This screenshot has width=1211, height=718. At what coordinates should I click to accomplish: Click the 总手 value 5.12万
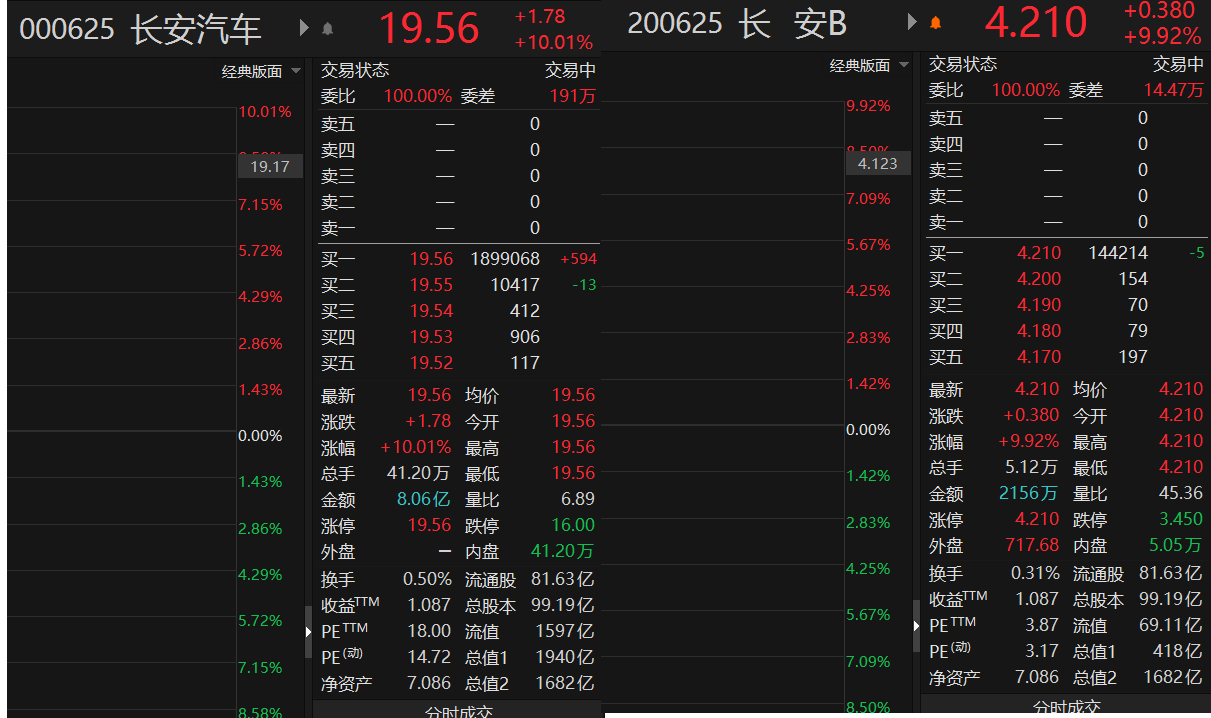point(1031,468)
